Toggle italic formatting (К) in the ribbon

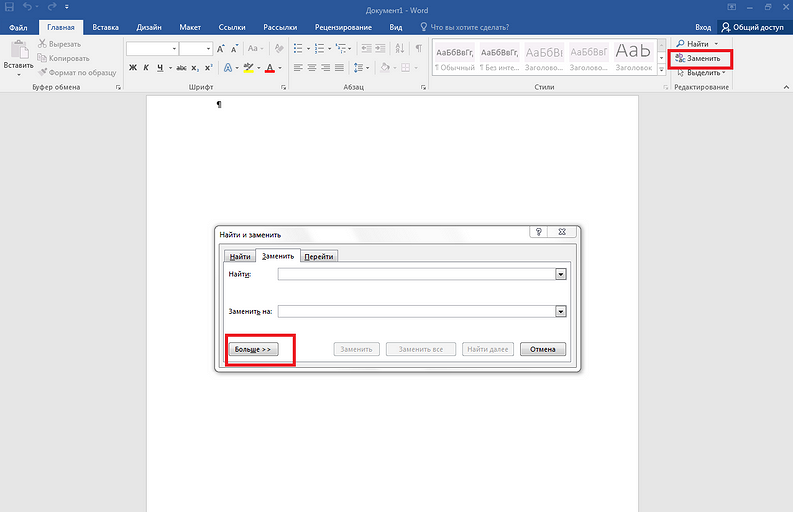pyautogui.click(x=146, y=68)
